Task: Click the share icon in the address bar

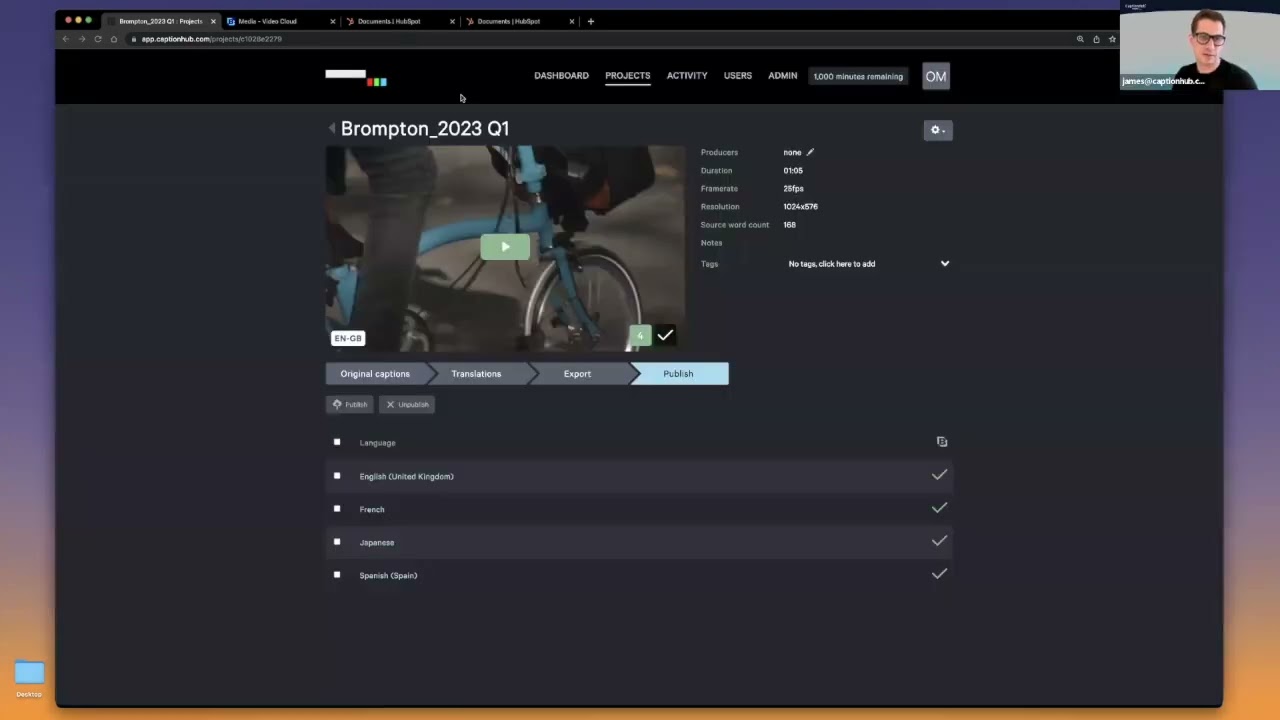Action: click(1096, 39)
